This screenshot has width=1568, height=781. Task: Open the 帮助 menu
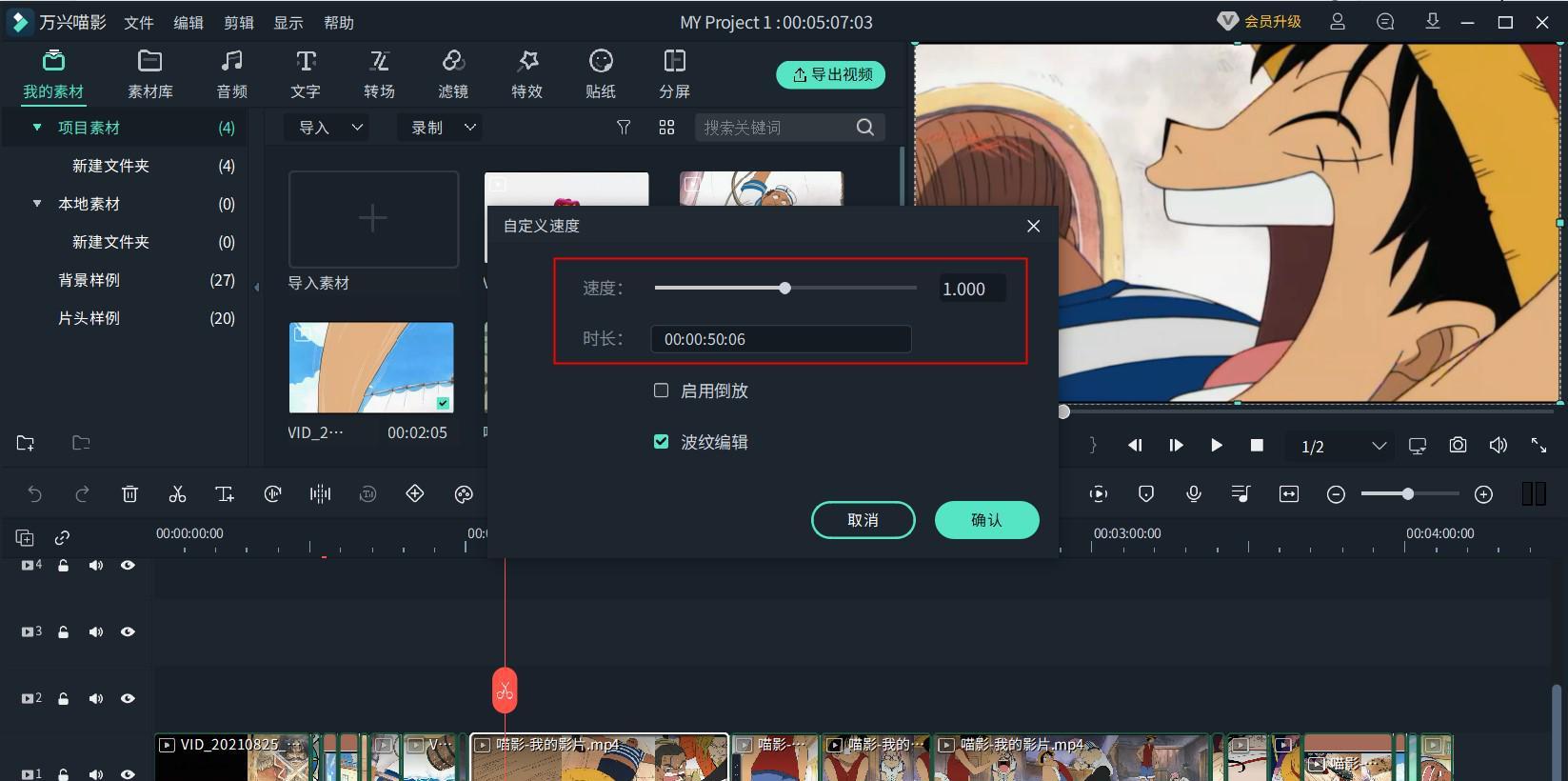pos(339,22)
